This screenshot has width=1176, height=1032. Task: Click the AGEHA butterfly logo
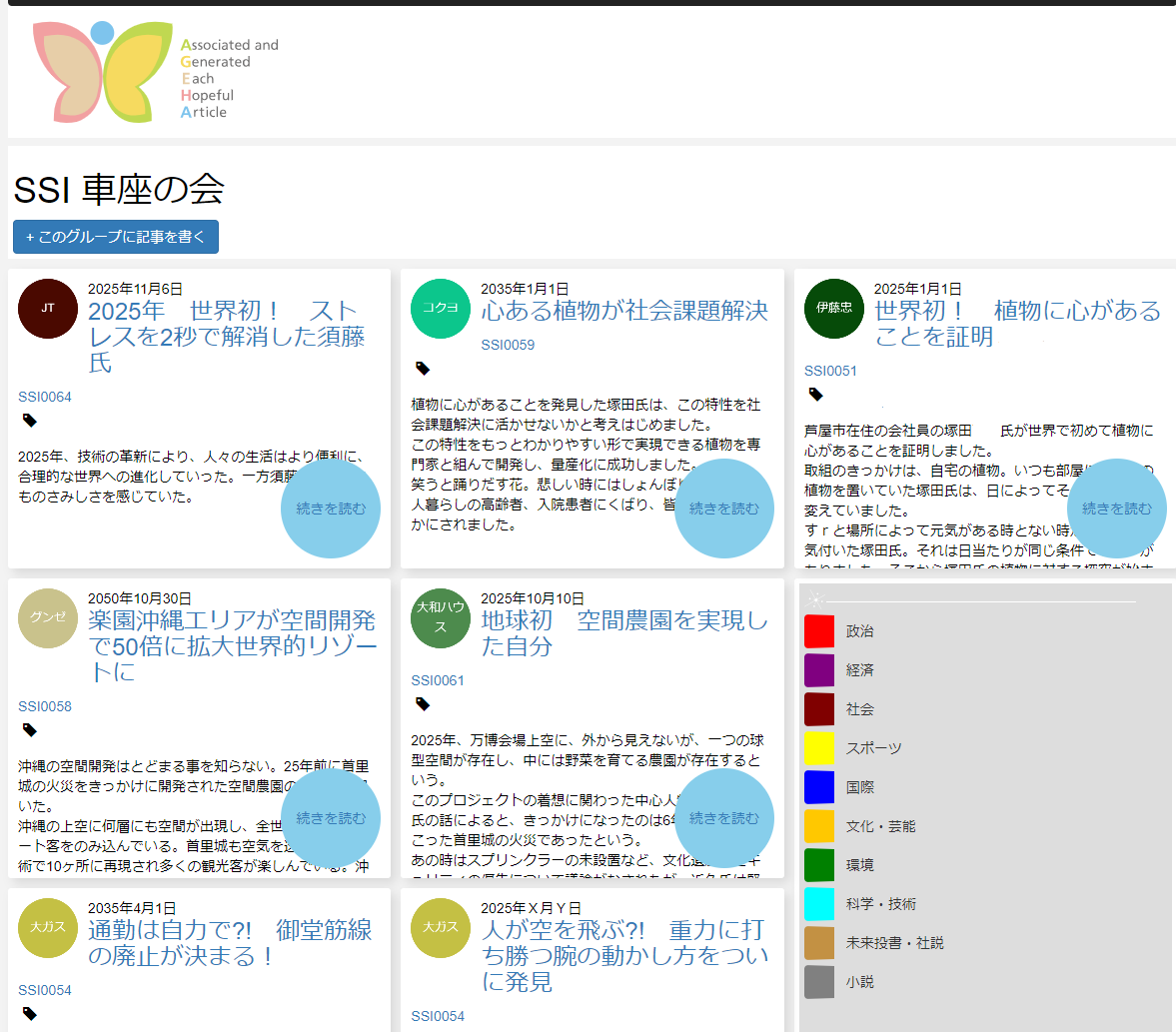pos(155,72)
